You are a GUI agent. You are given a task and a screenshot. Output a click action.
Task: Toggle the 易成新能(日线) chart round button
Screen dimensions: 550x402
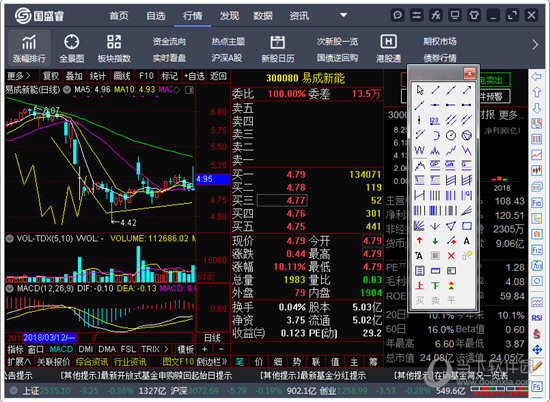67,90
